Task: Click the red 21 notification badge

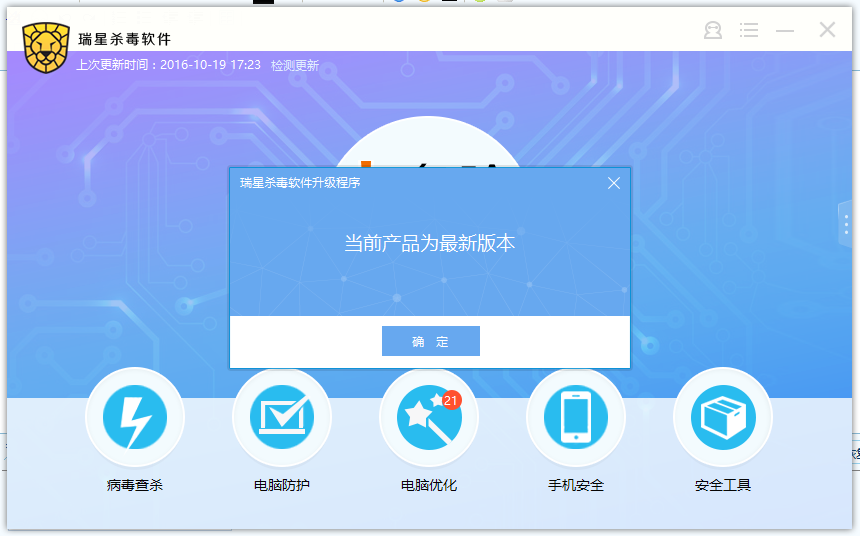Action: (450, 400)
